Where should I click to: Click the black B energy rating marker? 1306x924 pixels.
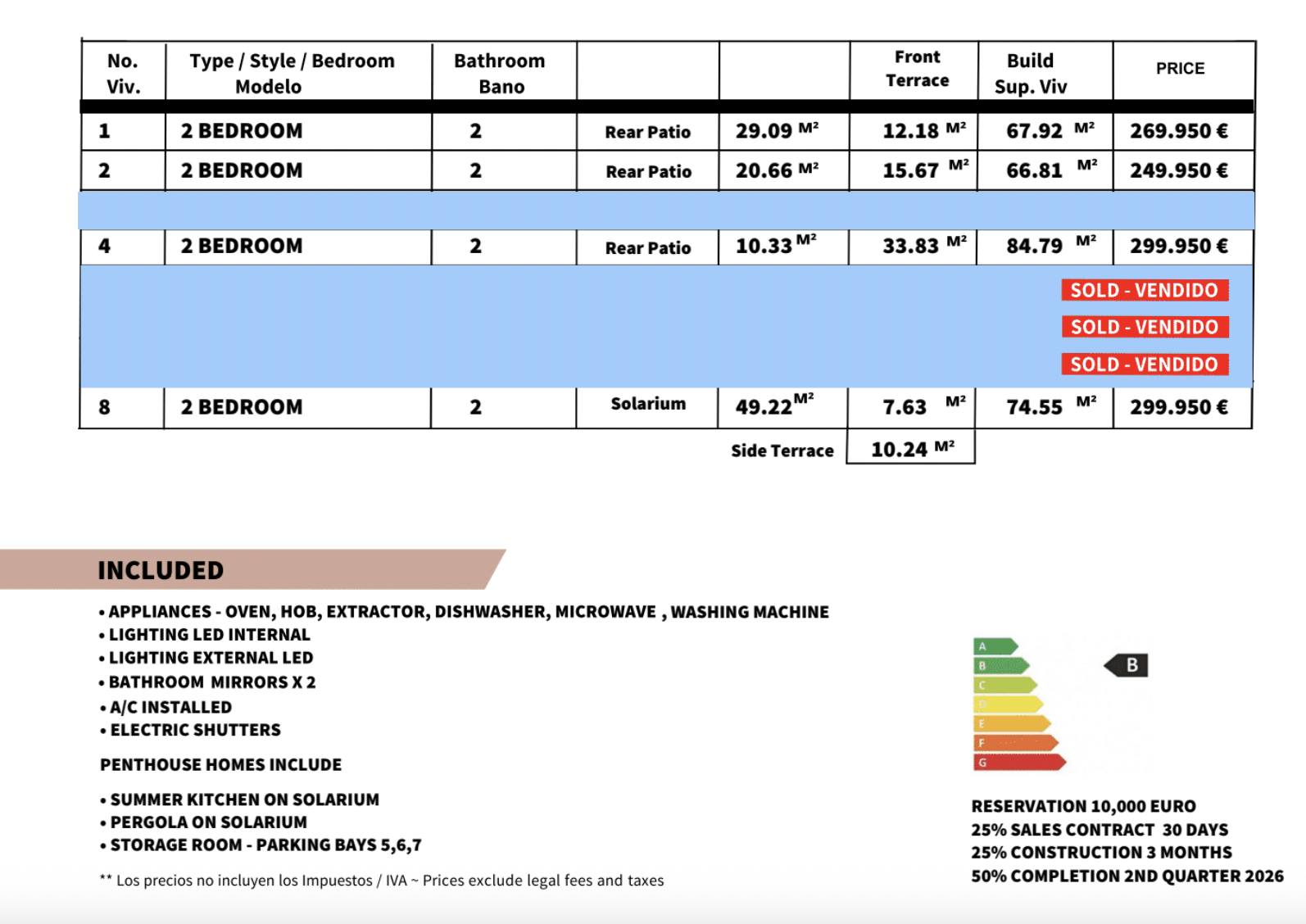[x=1127, y=665]
